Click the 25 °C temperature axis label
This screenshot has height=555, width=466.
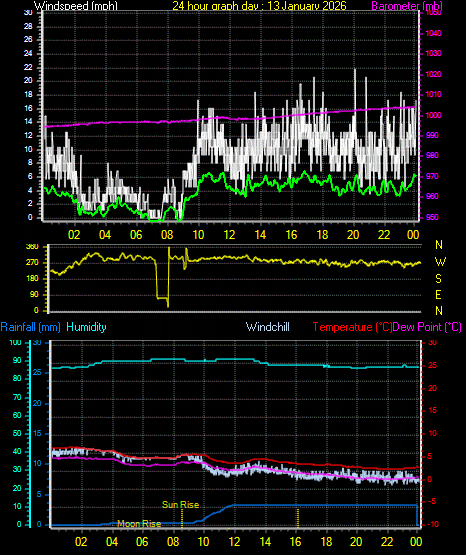432,366
